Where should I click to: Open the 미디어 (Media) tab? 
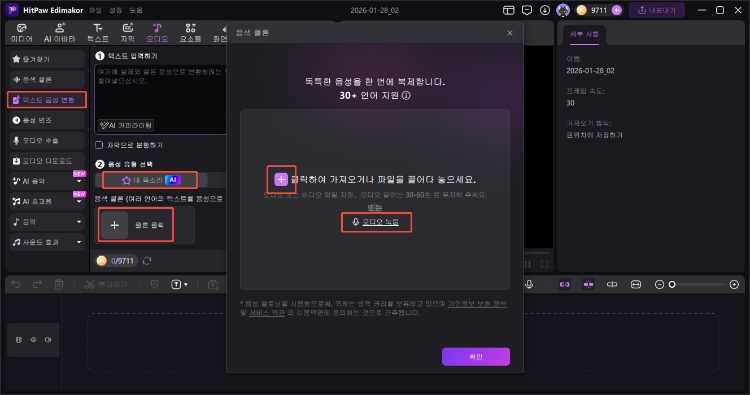[22, 33]
